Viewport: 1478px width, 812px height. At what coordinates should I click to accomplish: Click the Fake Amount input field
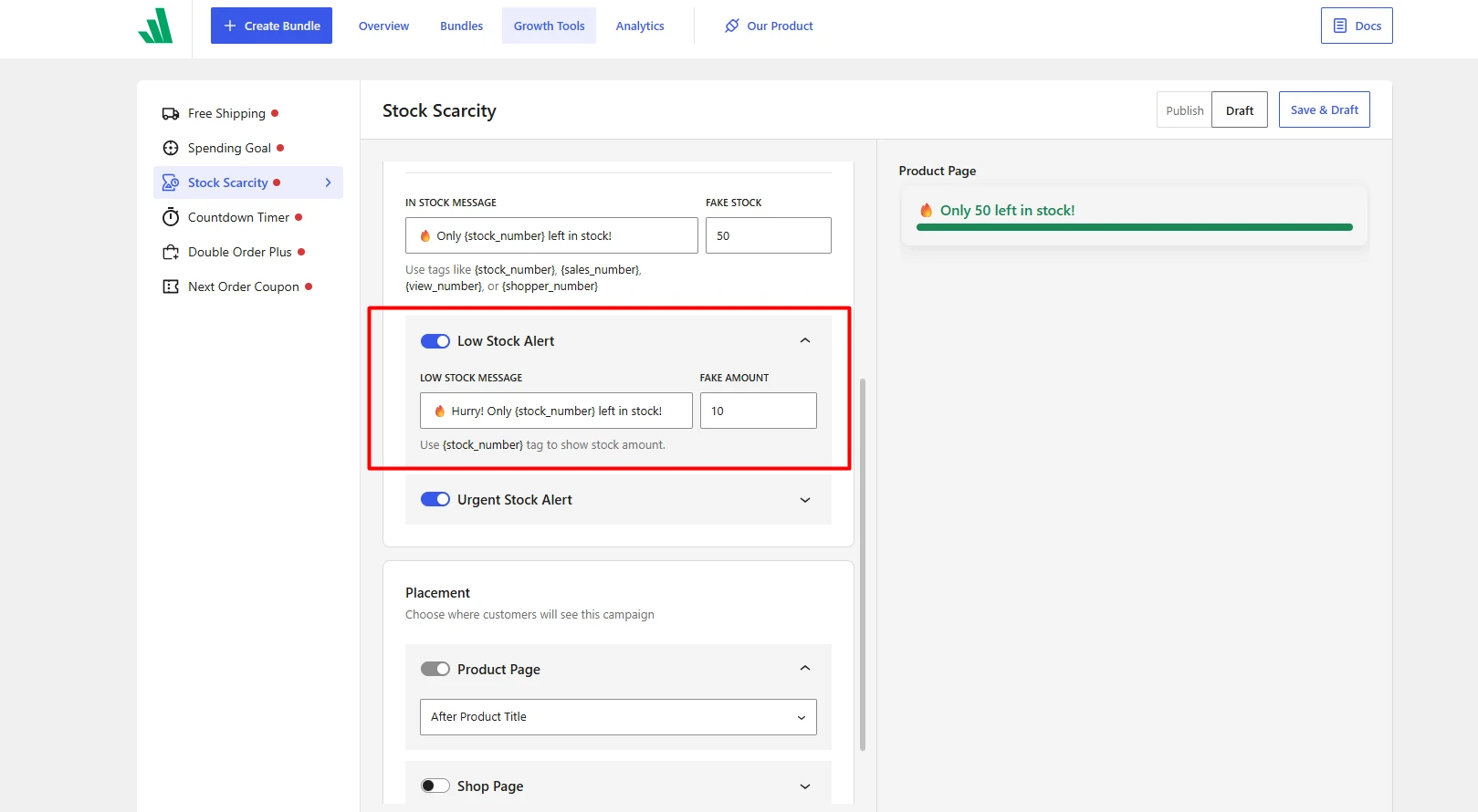tap(759, 411)
